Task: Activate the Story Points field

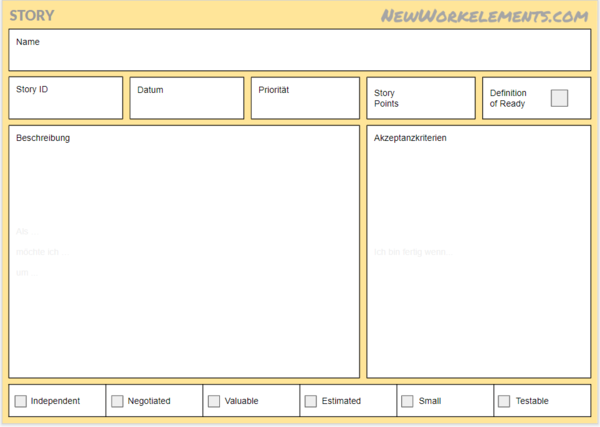Action: [421, 98]
